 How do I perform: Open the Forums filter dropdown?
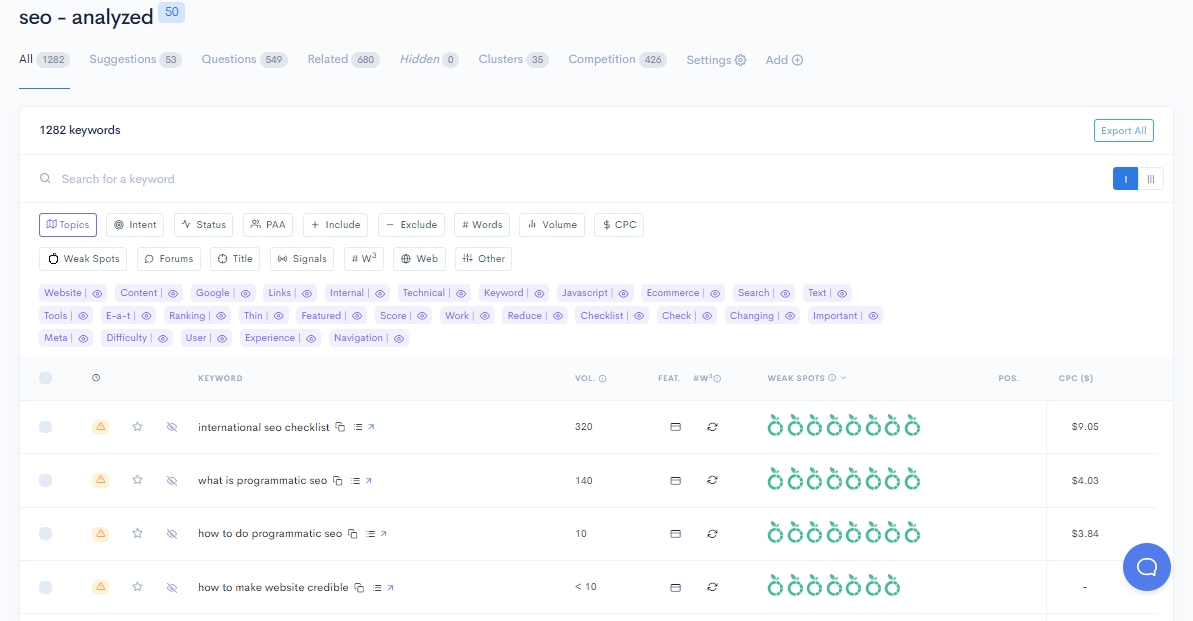coord(169,259)
